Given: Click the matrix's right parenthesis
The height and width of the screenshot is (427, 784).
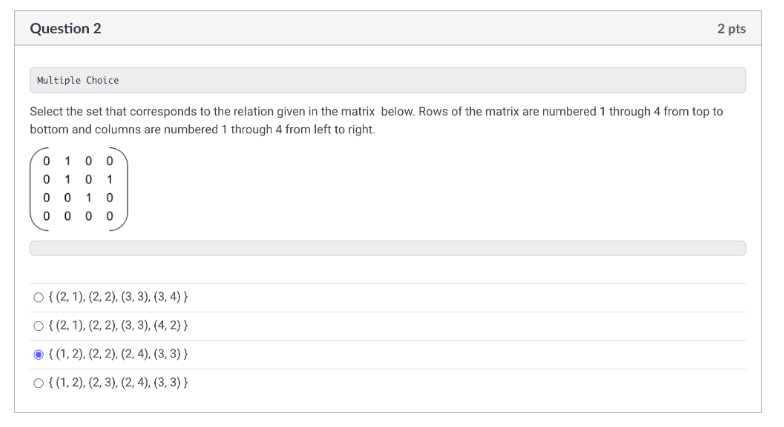Looking at the screenshot, I should pyautogui.click(x=123, y=188).
